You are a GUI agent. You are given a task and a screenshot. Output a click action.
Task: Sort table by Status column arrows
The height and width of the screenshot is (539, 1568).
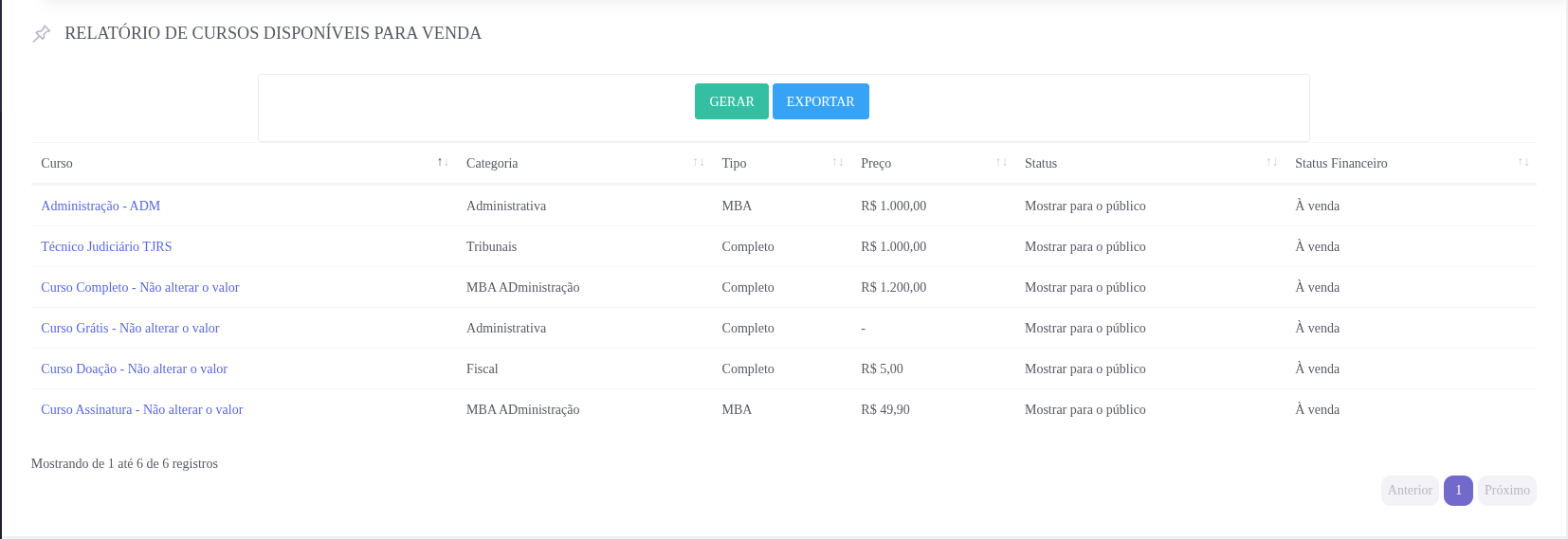(x=1272, y=163)
